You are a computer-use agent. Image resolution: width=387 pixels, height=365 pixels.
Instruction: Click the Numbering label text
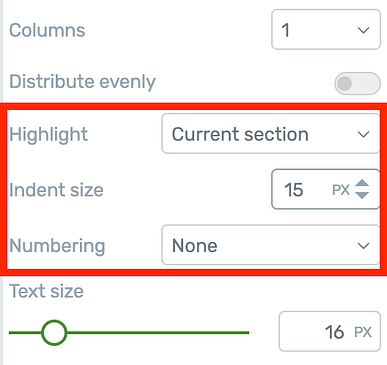point(57,246)
